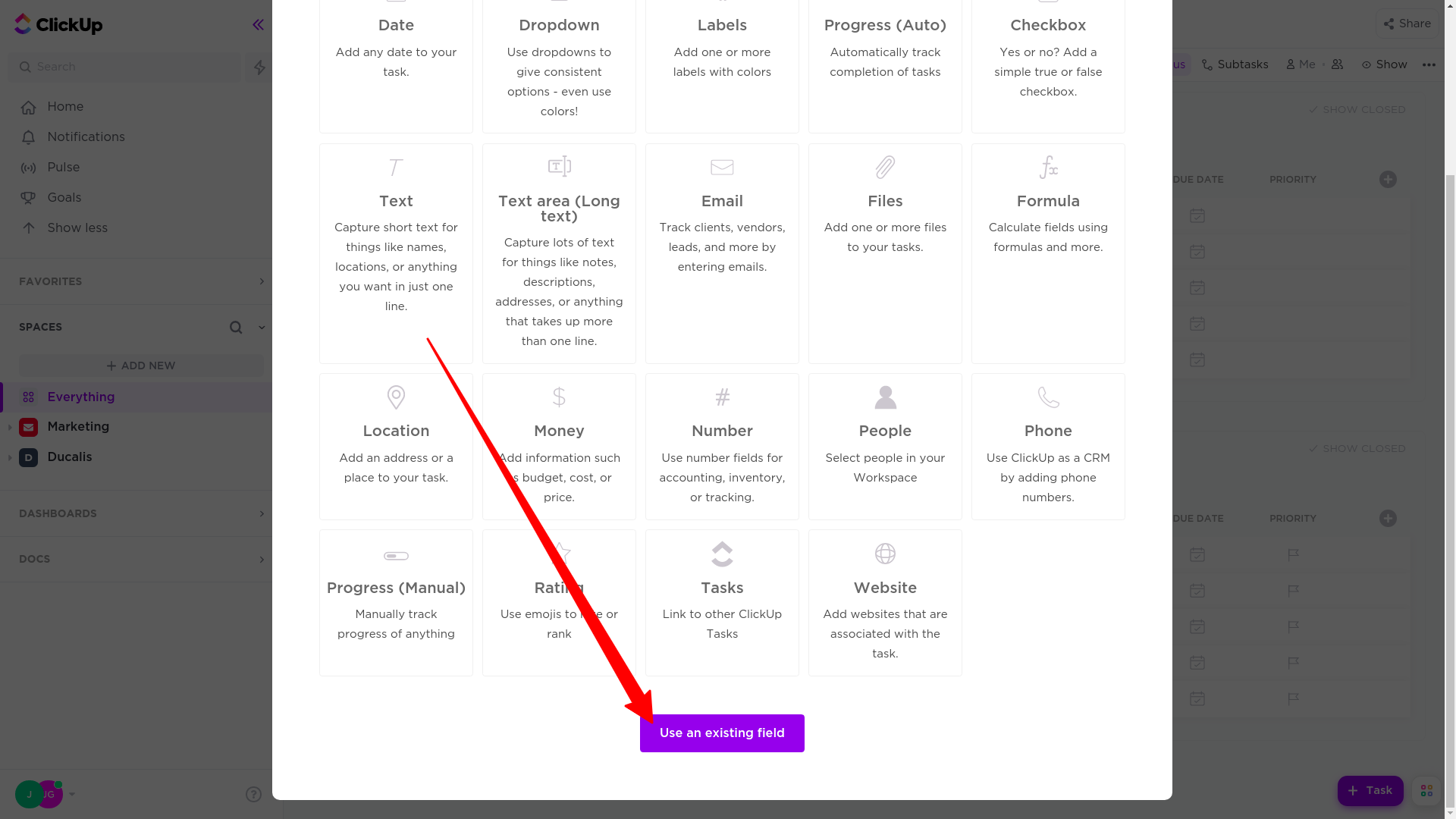Click the Notifications bell icon
Viewport: 1456px width, 819px height.
(x=28, y=137)
